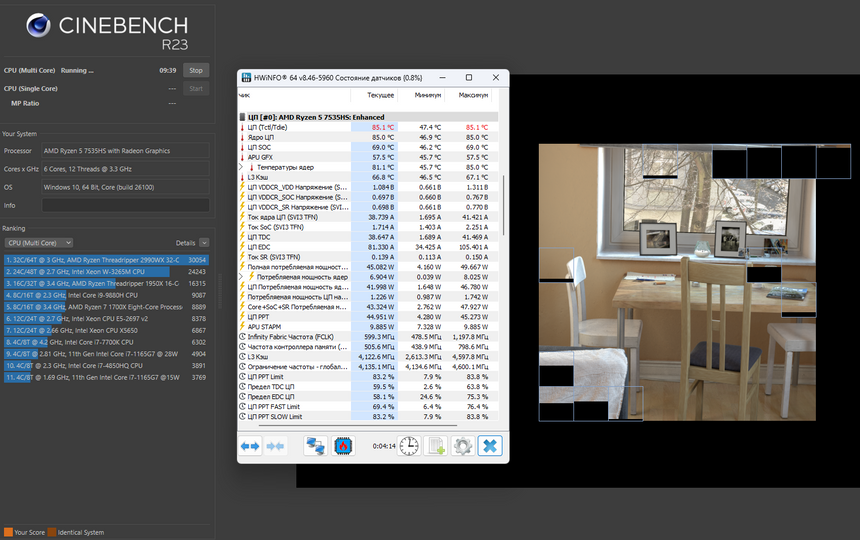860x540 pixels.
Task: Click the Cinebench R23 logo sphere
Action: 38,25
